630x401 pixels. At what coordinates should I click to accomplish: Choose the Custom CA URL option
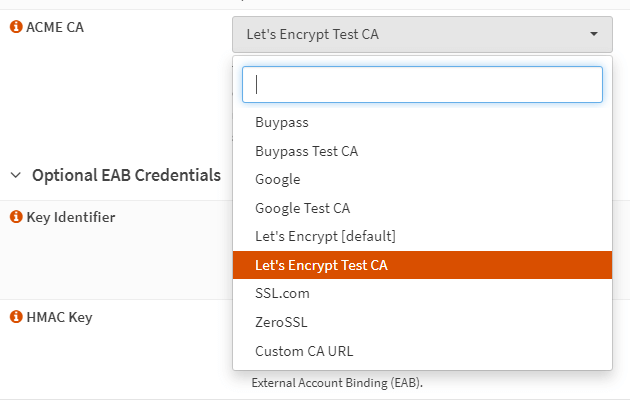304,351
